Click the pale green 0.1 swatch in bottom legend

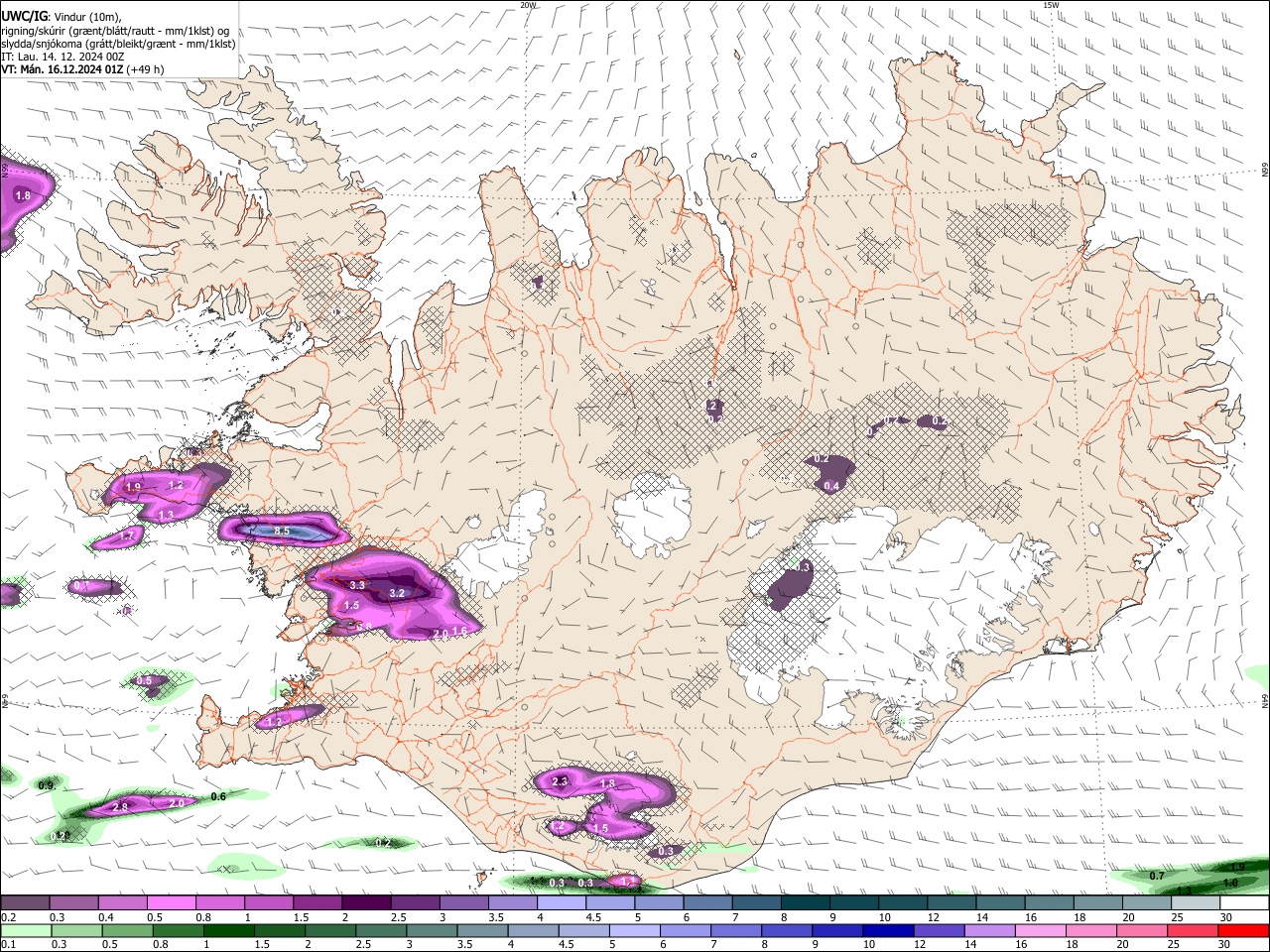25,930
